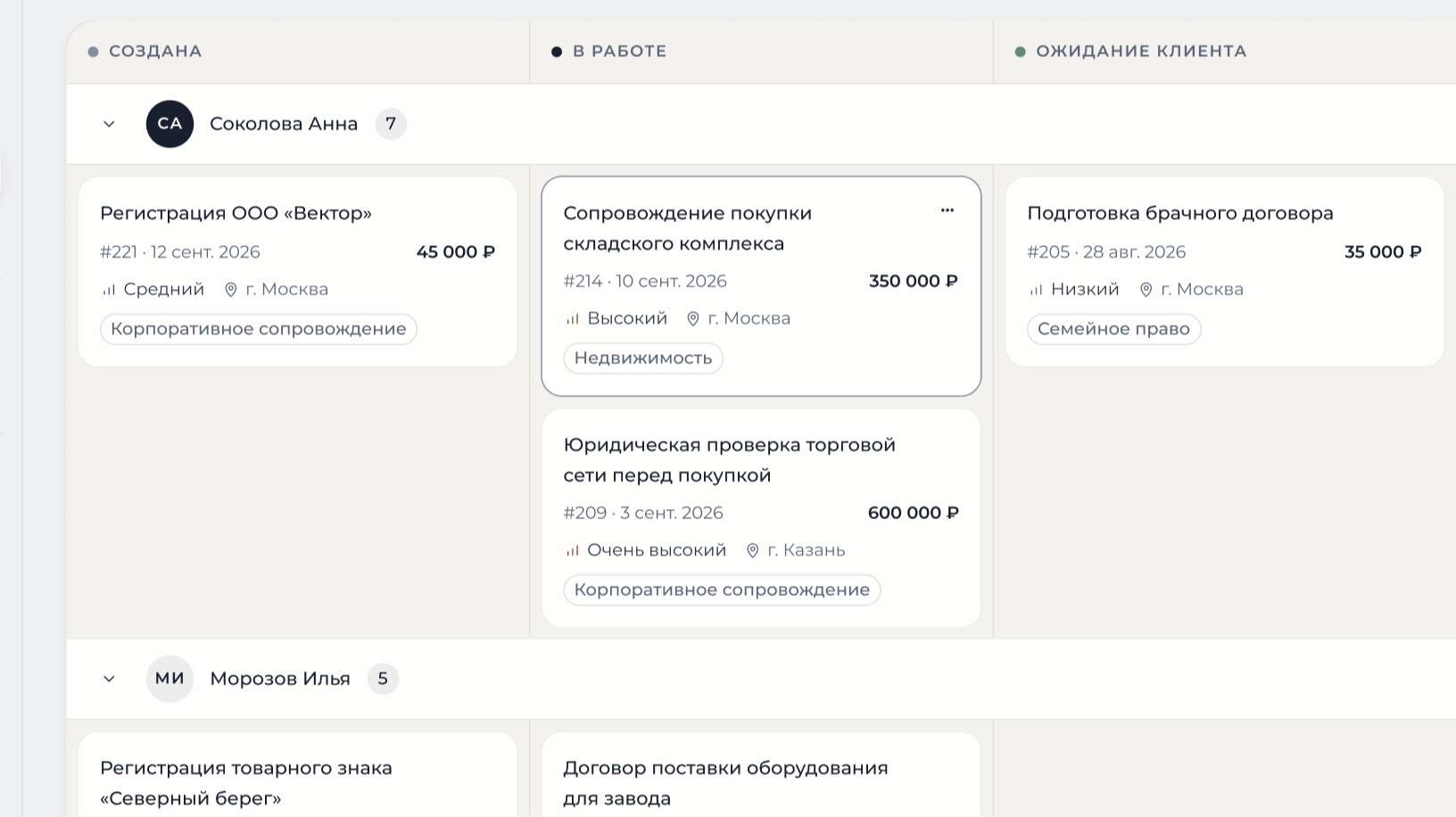The width and height of the screenshot is (1456, 817).
Task: Click the priority bars icon next to Низкий
Action: coord(1036,290)
